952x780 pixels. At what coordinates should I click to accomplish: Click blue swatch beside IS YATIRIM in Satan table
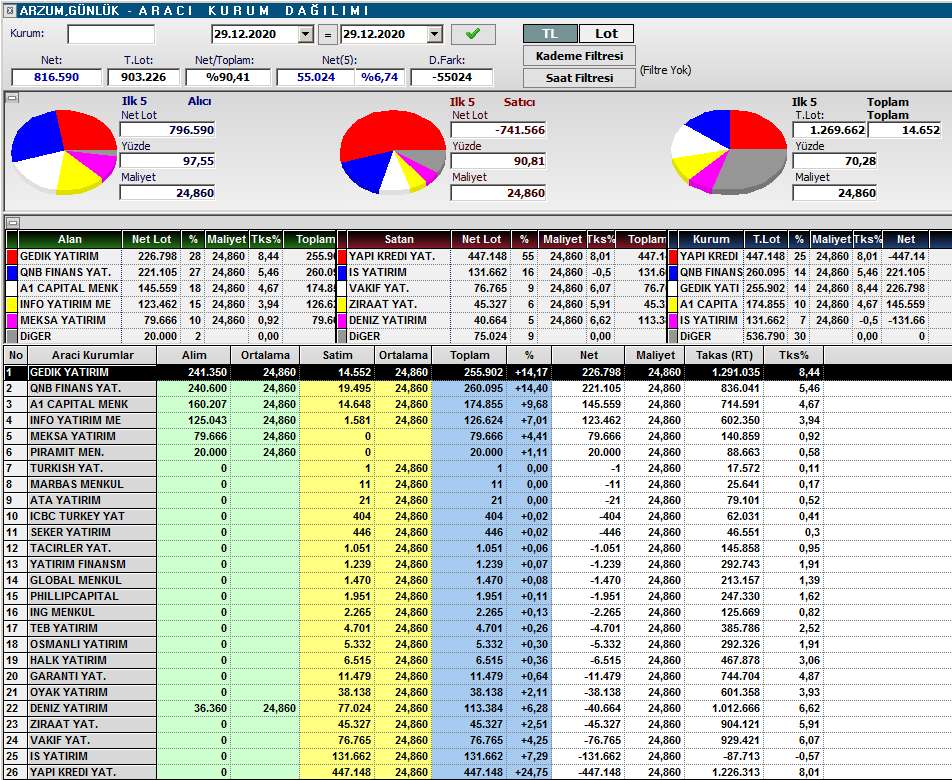[341, 272]
